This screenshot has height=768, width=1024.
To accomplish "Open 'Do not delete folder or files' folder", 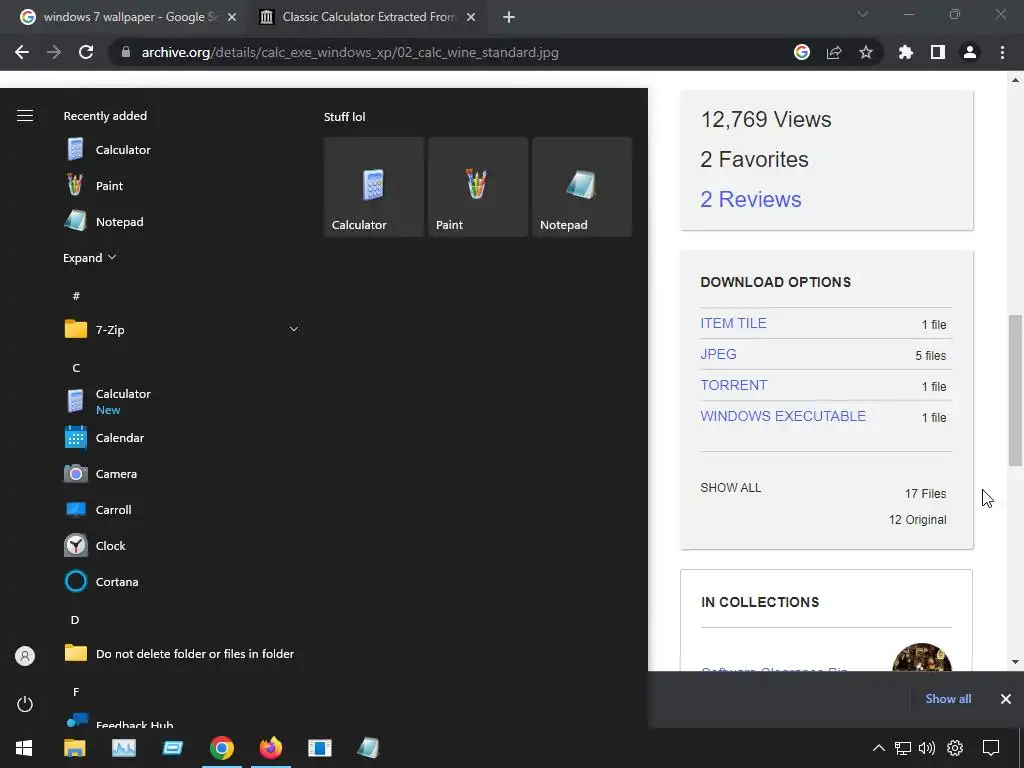I will point(182,653).
